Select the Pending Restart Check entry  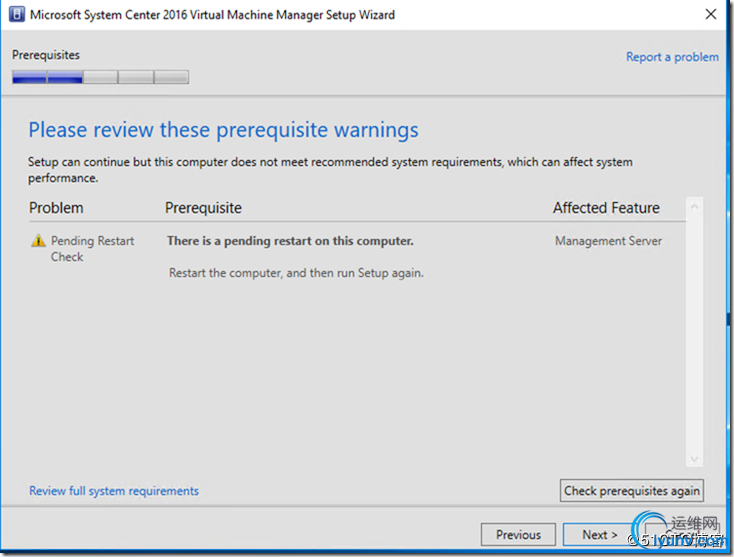92,249
